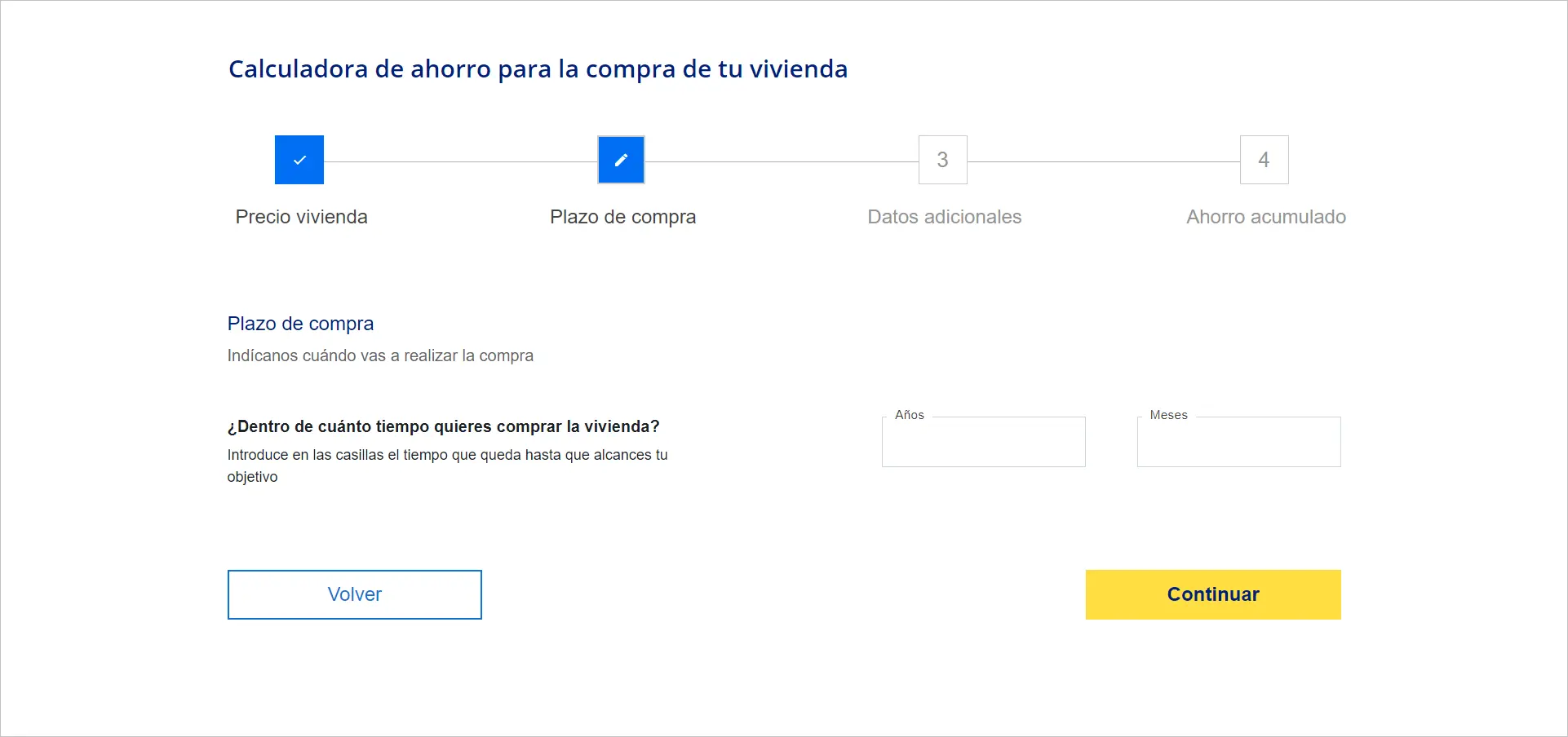Focus the Meses input field
This screenshot has height=737, width=1568.
pos(1238,444)
